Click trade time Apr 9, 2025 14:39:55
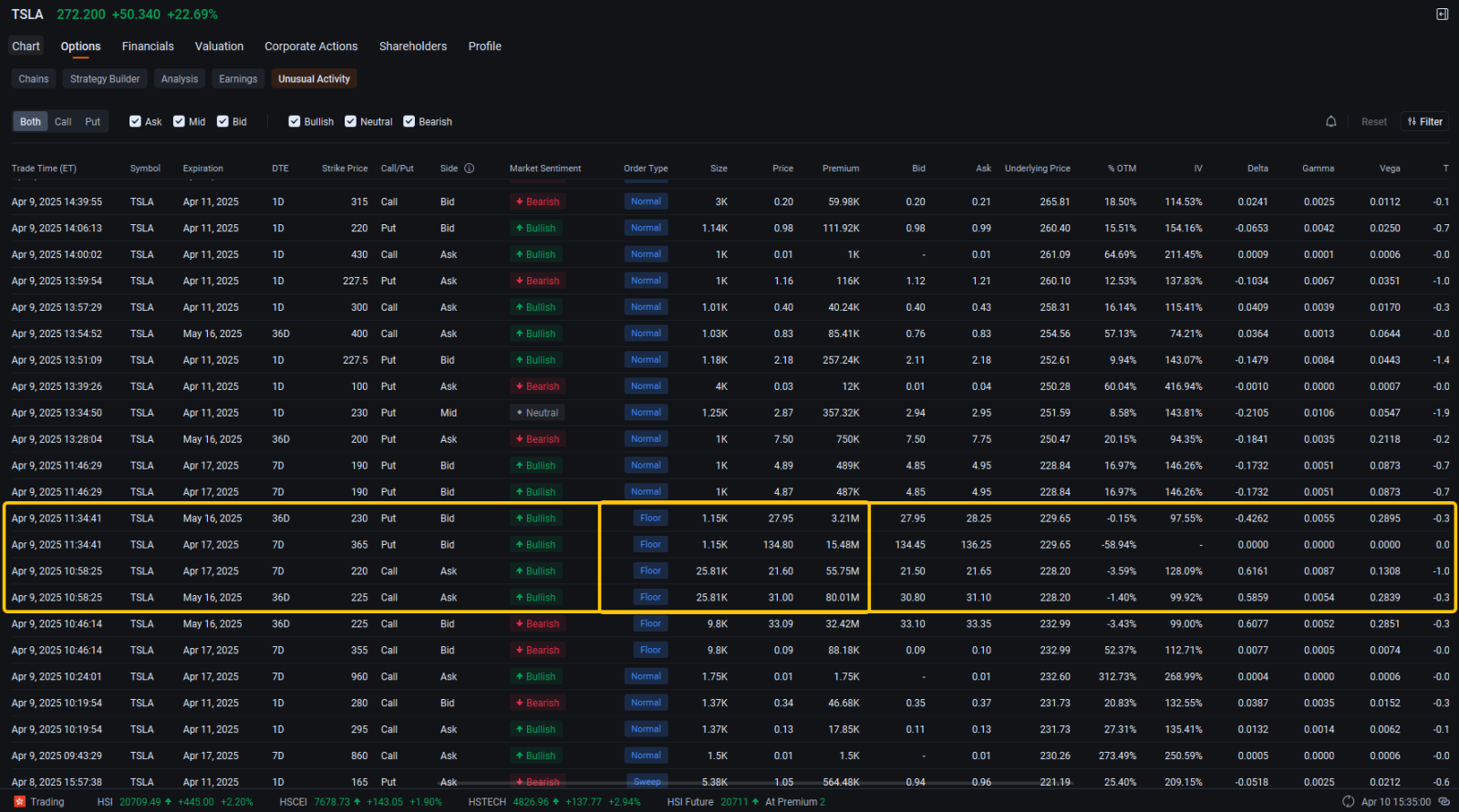1459x812 pixels. [57, 202]
